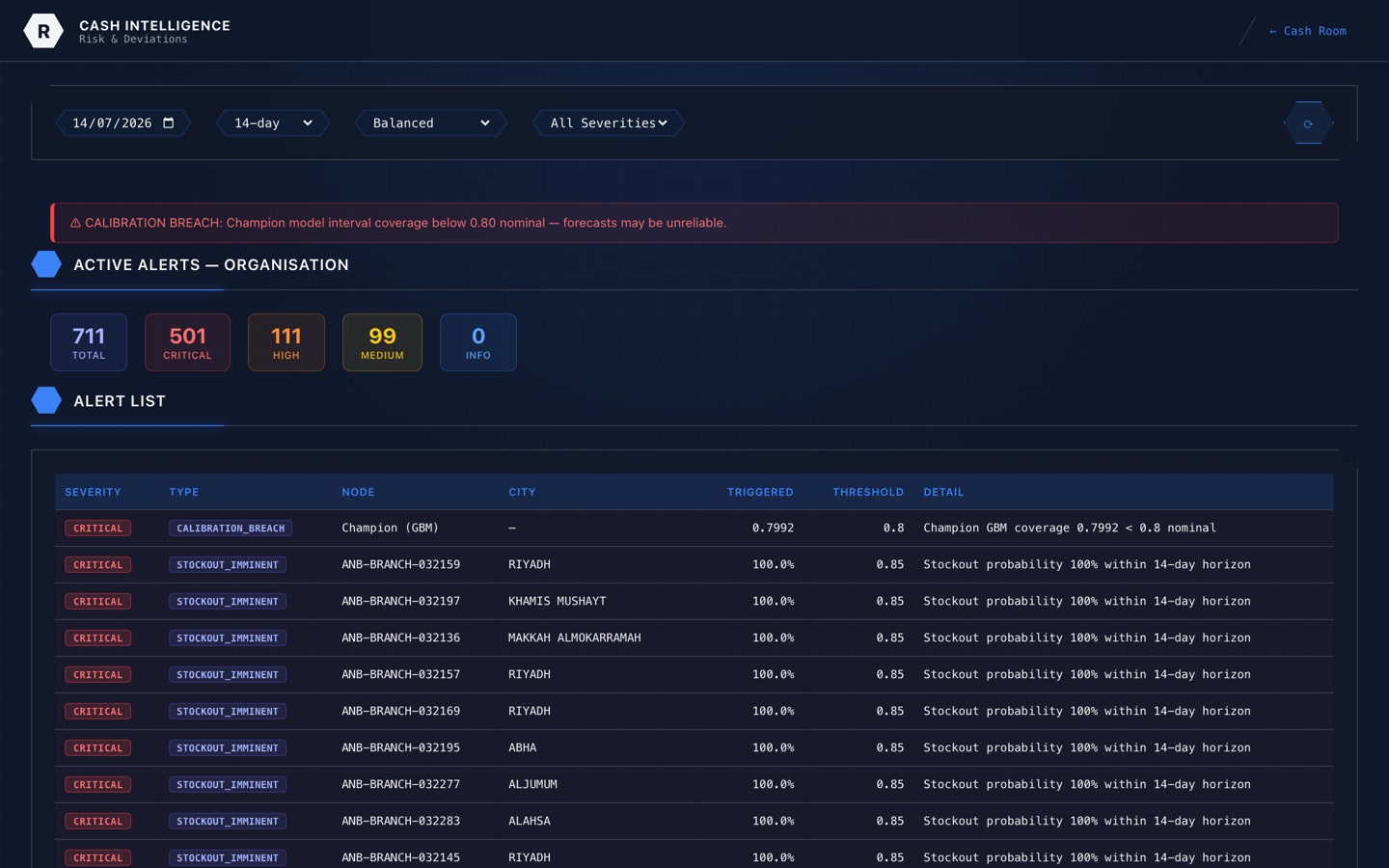Click node ANB-BRANCH-032197
This screenshot has width=1389, height=868.
click(400, 601)
